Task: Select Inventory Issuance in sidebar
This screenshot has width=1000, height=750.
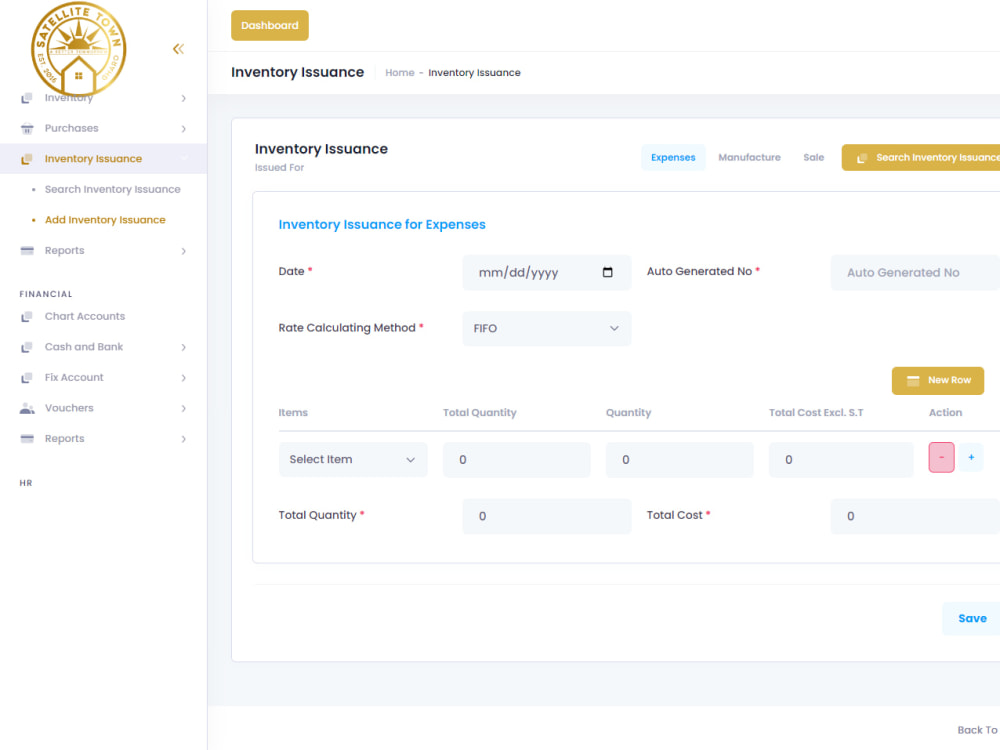Action: 103,159
